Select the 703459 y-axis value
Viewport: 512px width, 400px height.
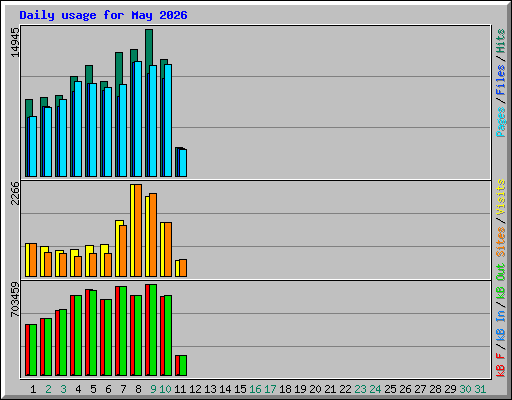point(15,299)
